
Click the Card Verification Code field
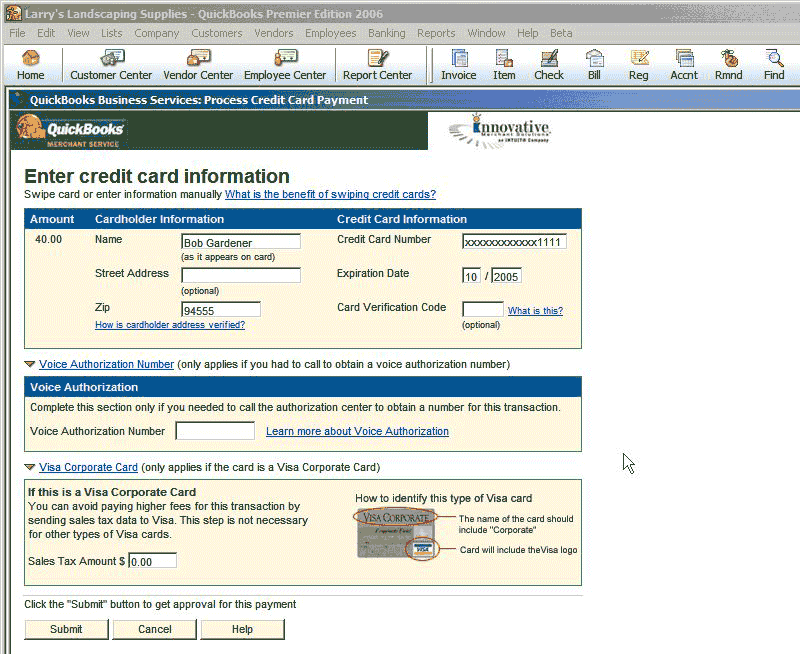pyautogui.click(x=483, y=309)
